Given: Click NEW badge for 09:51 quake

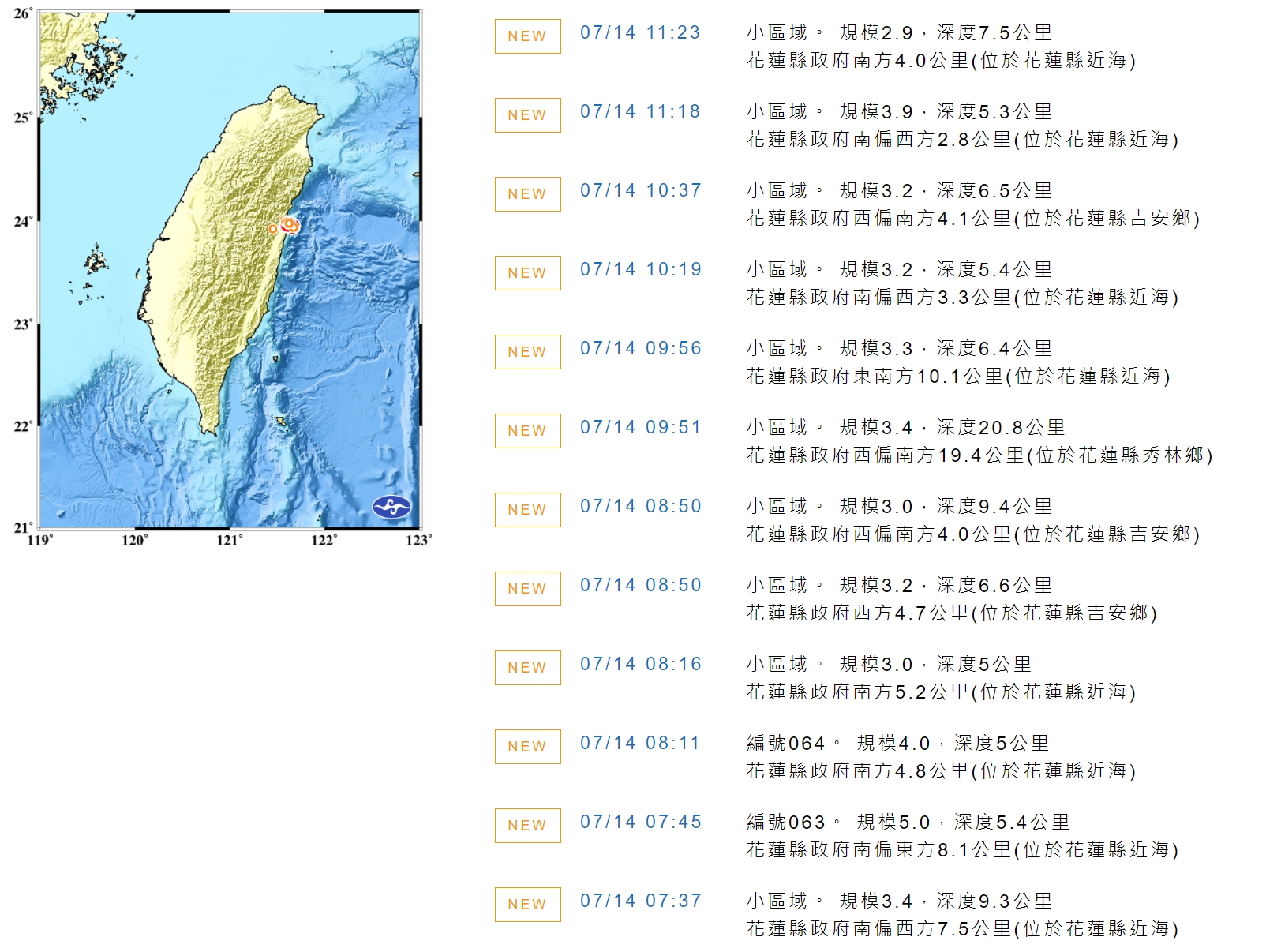Looking at the screenshot, I should [527, 431].
